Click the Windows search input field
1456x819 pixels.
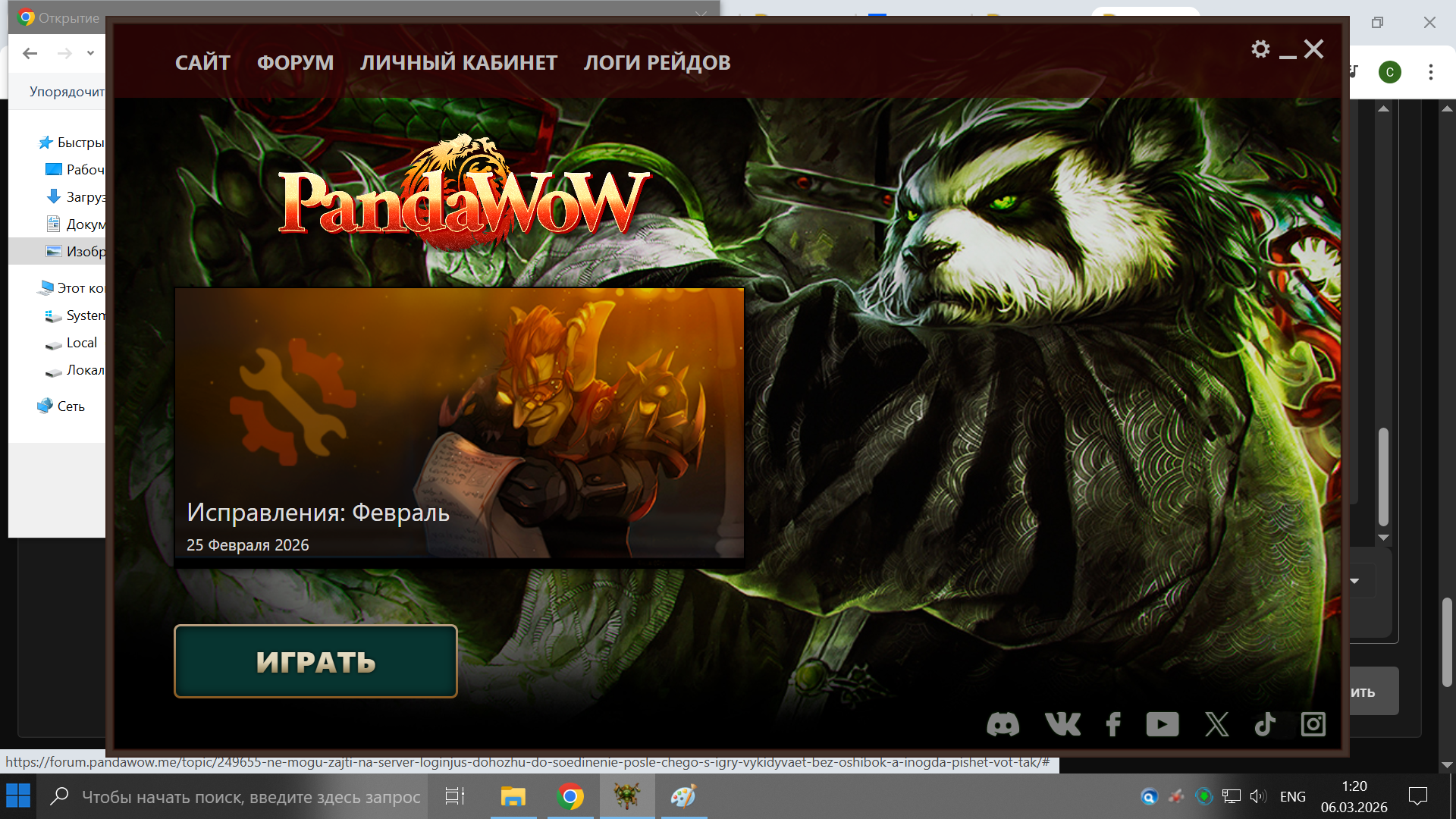pyautogui.click(x=250, y=797)
